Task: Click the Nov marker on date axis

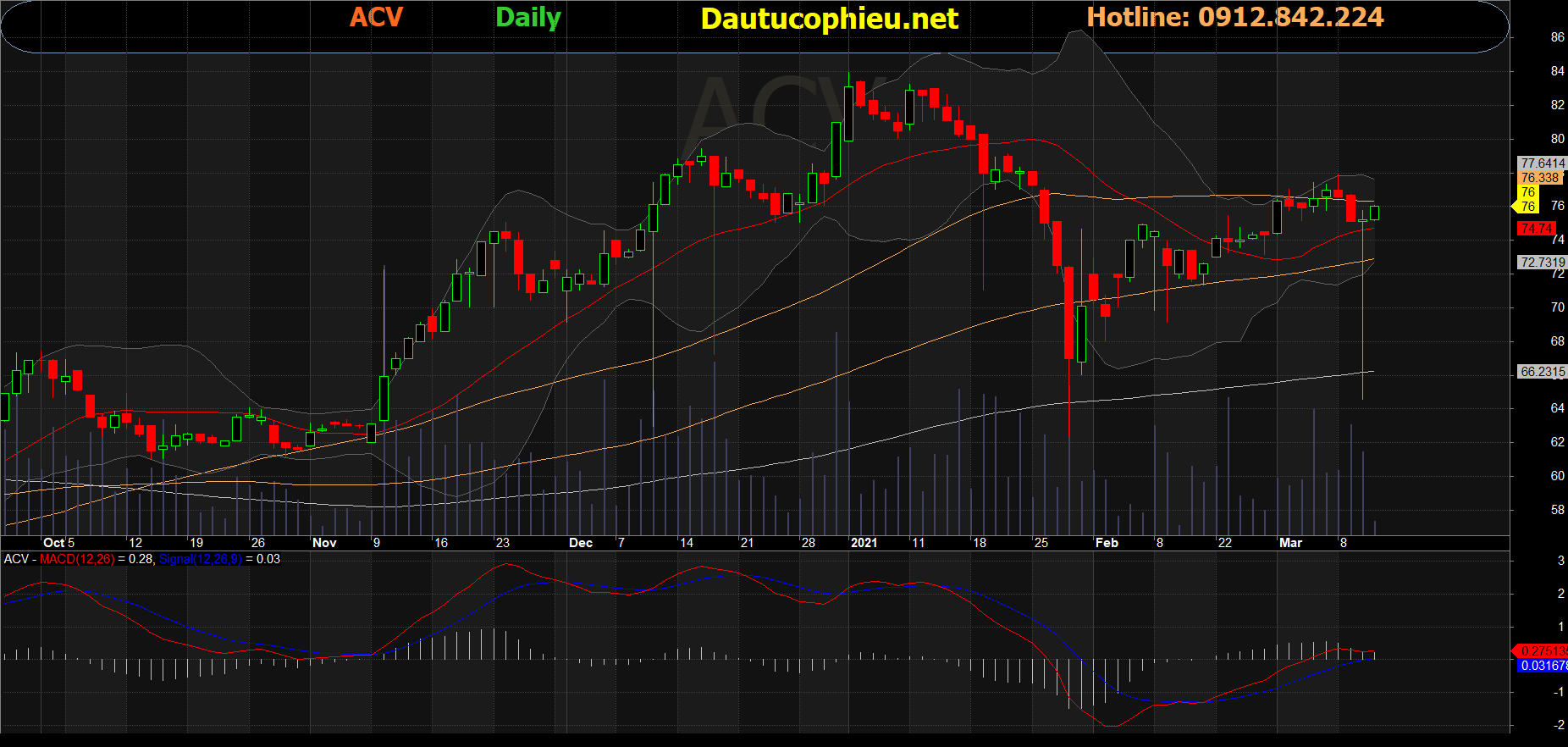Action: point(324,543)
